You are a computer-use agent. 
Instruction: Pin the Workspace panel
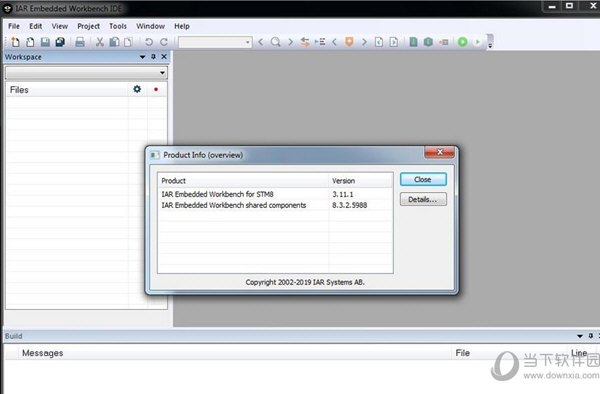[153, 57]
